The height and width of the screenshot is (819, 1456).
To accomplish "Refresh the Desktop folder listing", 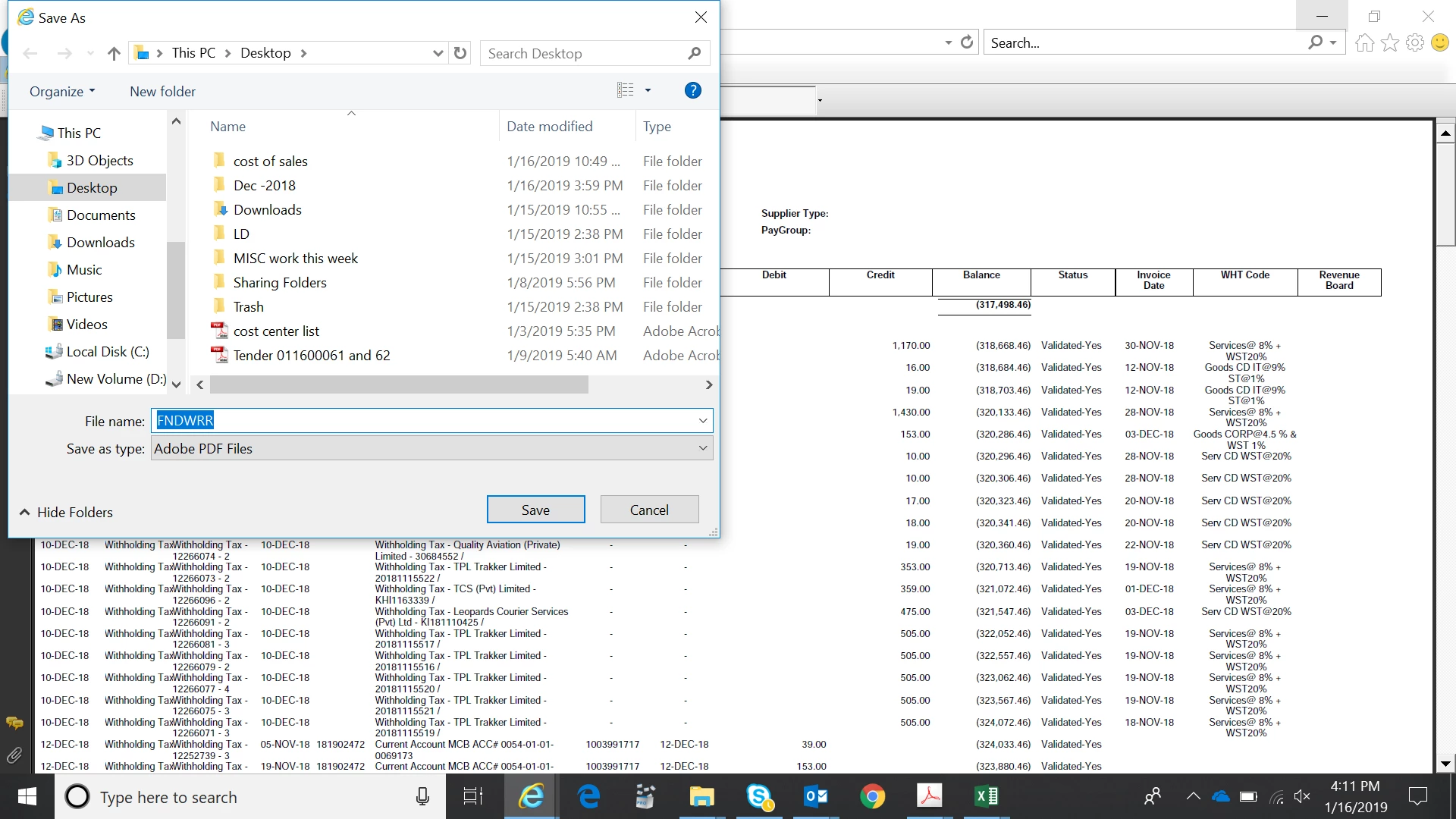I will (460, 53).
